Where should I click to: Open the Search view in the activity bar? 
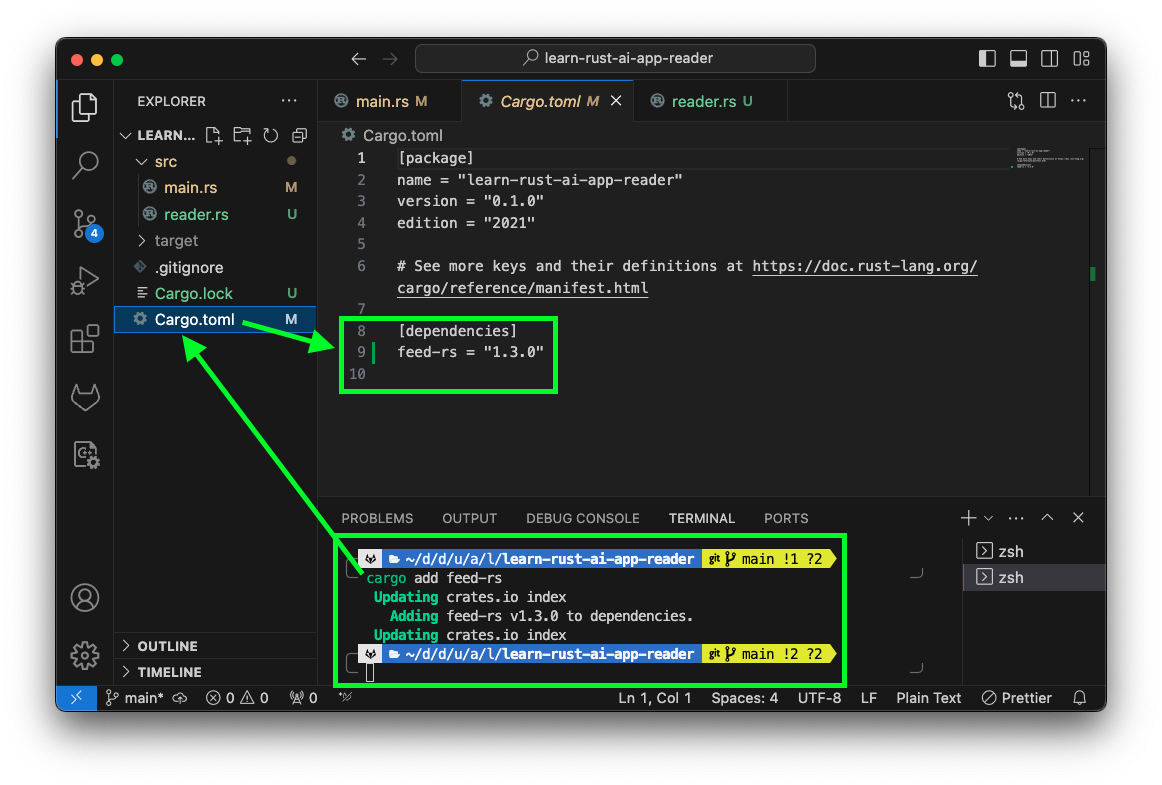click(84, 165)
